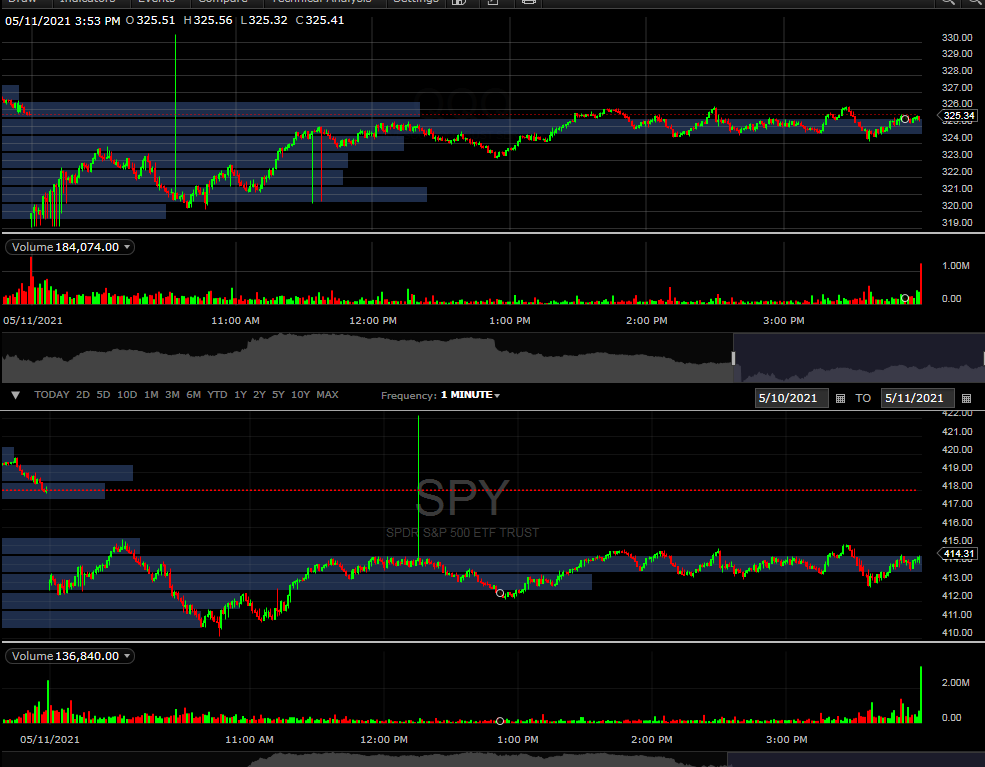Switch to the 1M time range
The width and height of the screenshot is (985, 767).
pos(151,394)
